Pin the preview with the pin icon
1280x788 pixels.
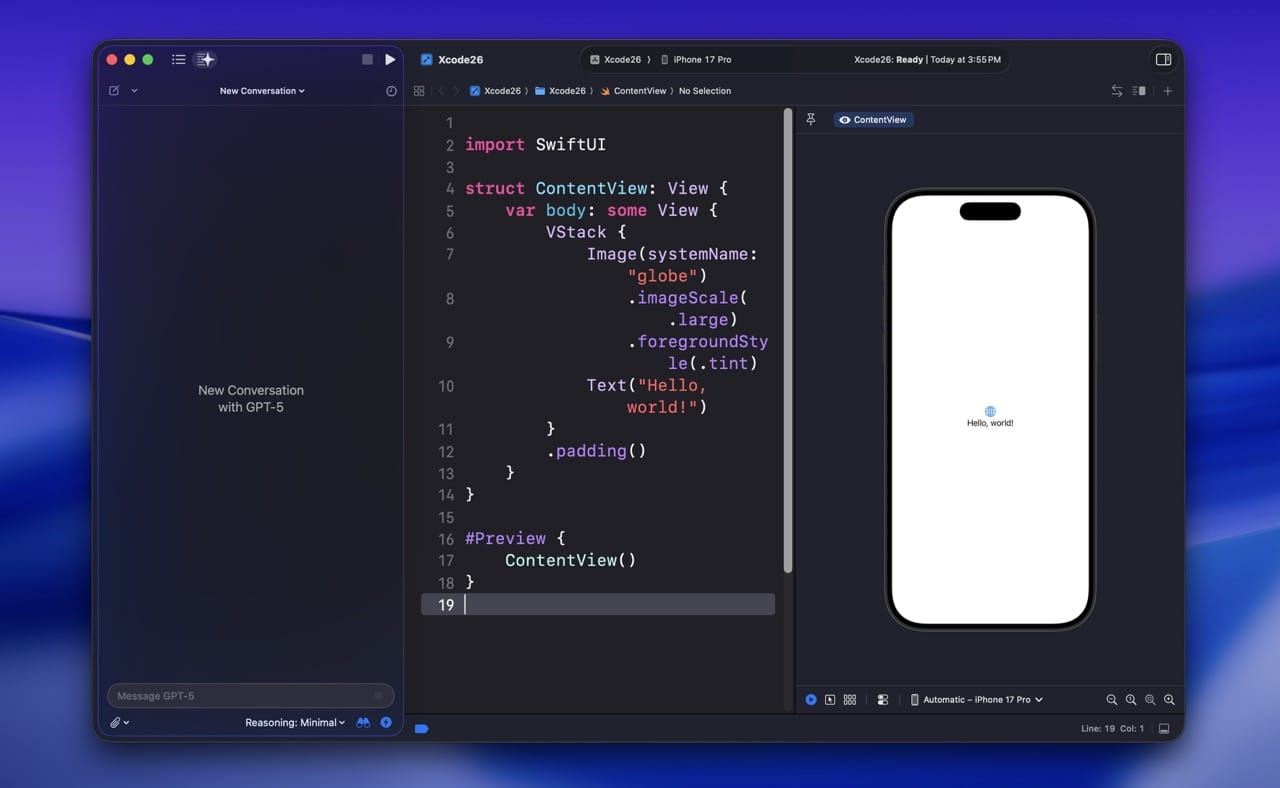[x=811, y=119]
